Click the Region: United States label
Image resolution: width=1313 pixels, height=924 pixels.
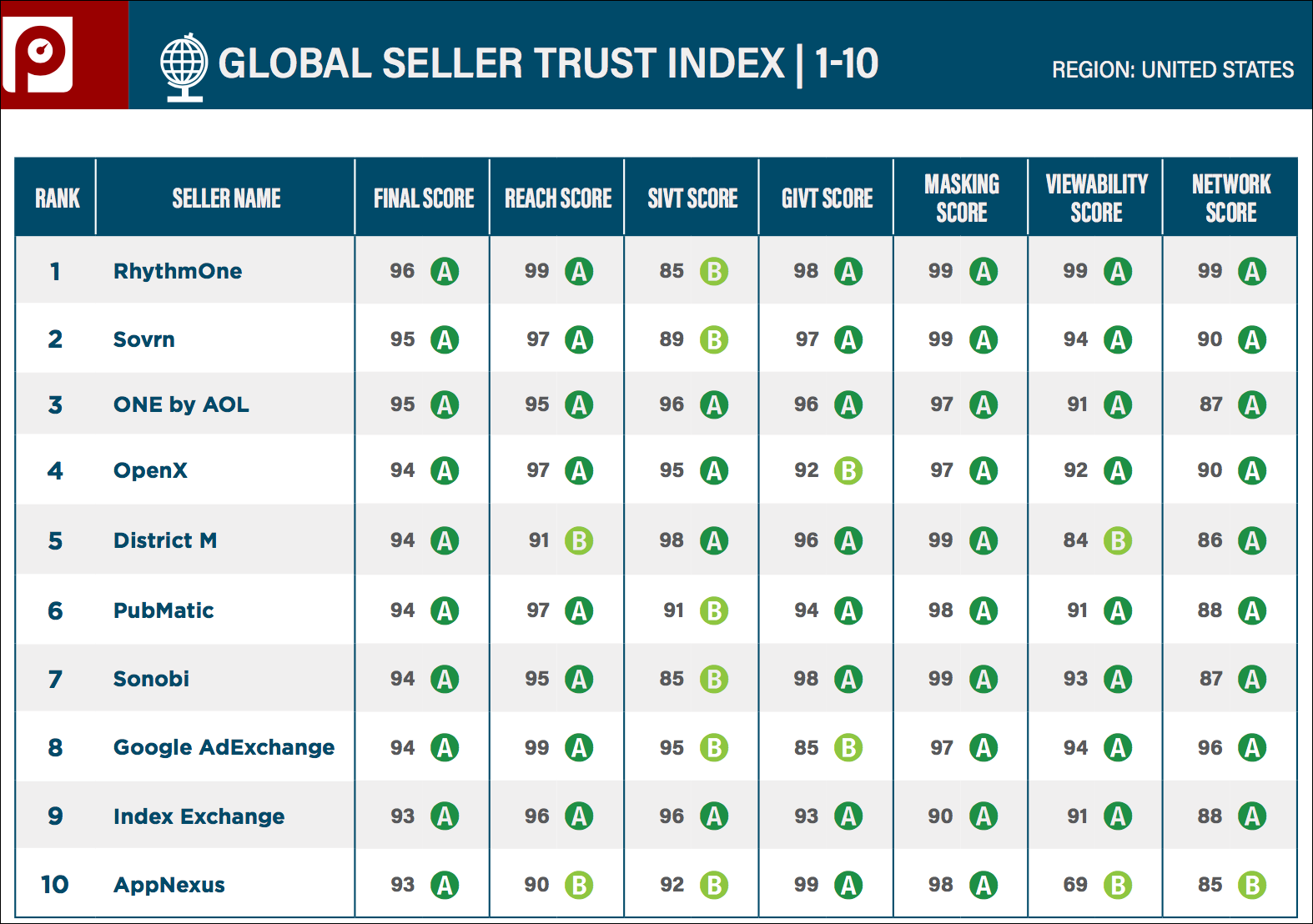pos(1173,69)
